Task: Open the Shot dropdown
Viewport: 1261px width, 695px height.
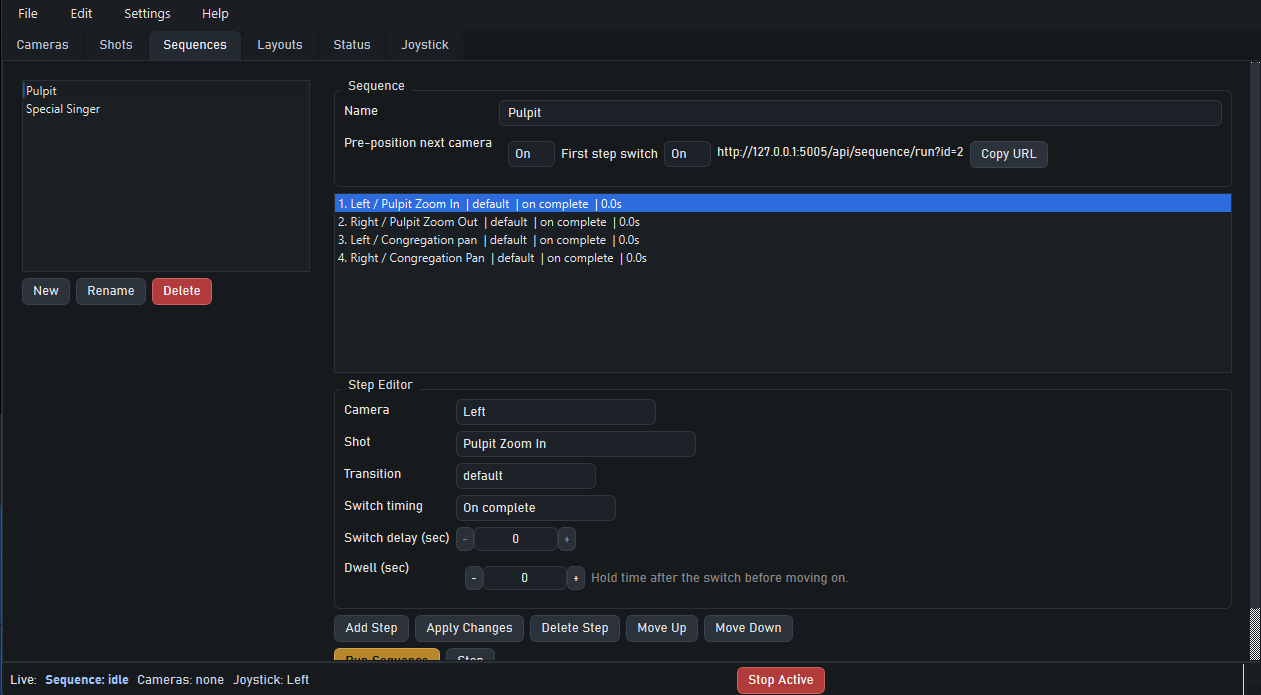Action: point(575,444)
